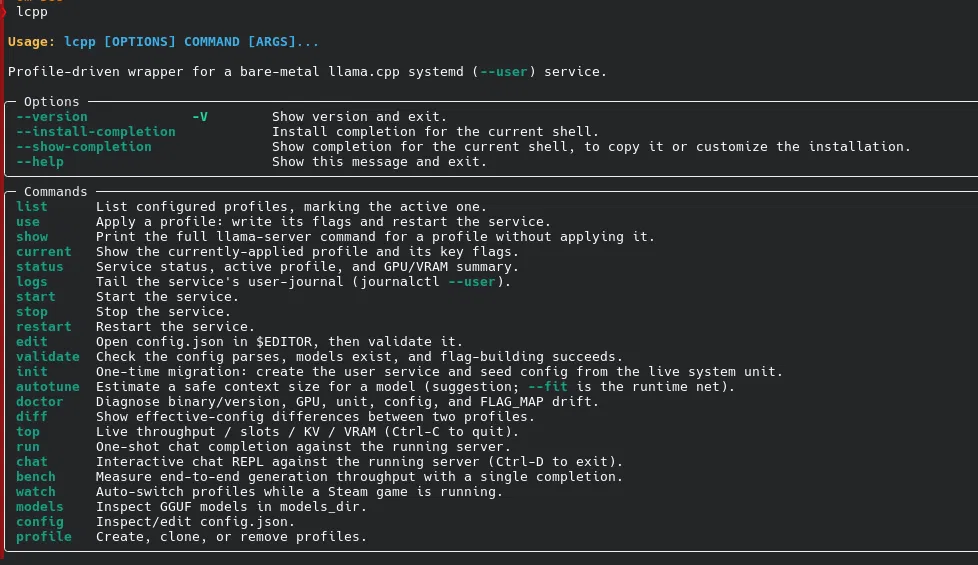This screenshot has width=978, height=565.
Task: Click the '--version' option flag
Action: (52, 117)
